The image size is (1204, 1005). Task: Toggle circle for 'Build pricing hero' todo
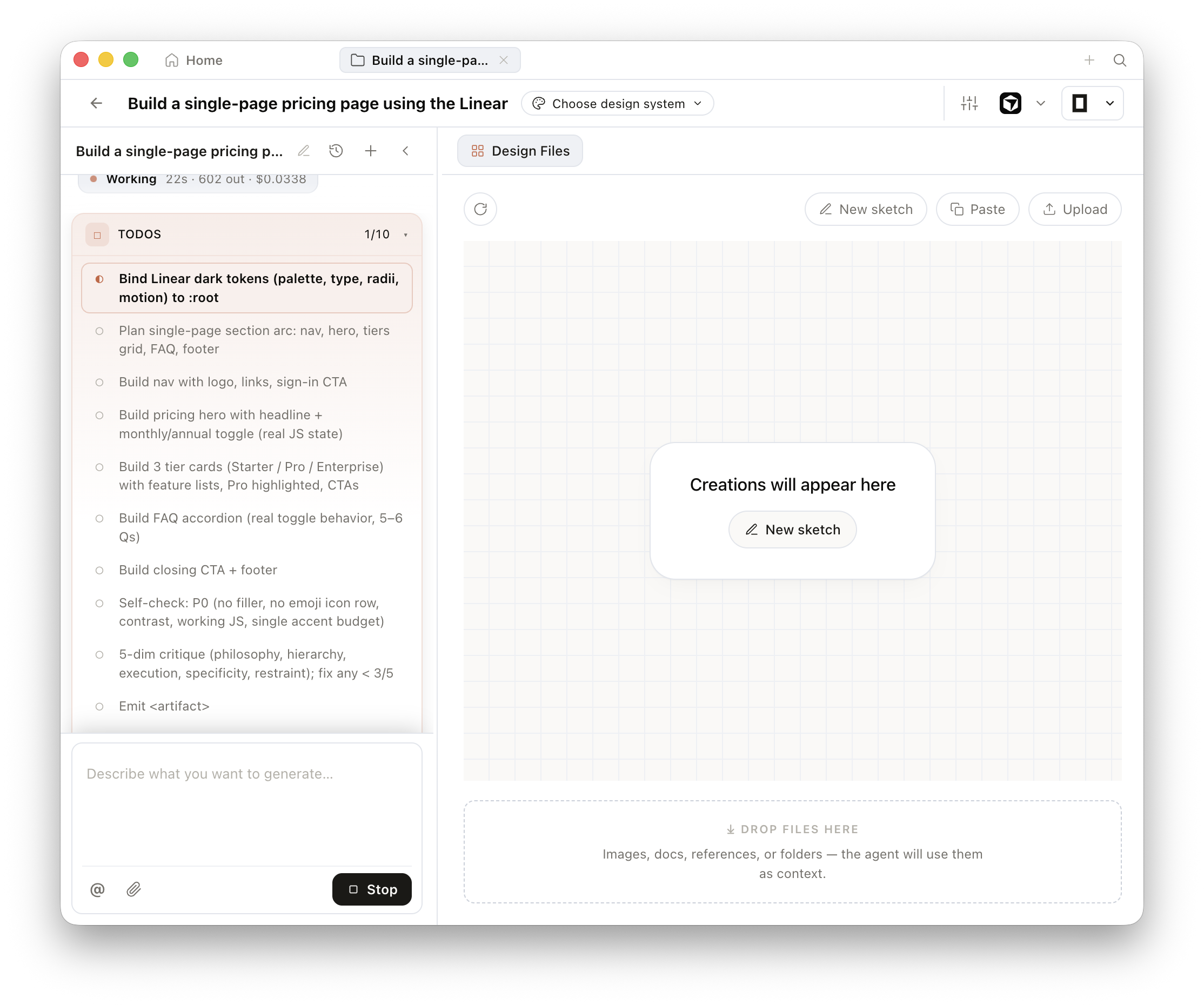click(x=99, y=415)
